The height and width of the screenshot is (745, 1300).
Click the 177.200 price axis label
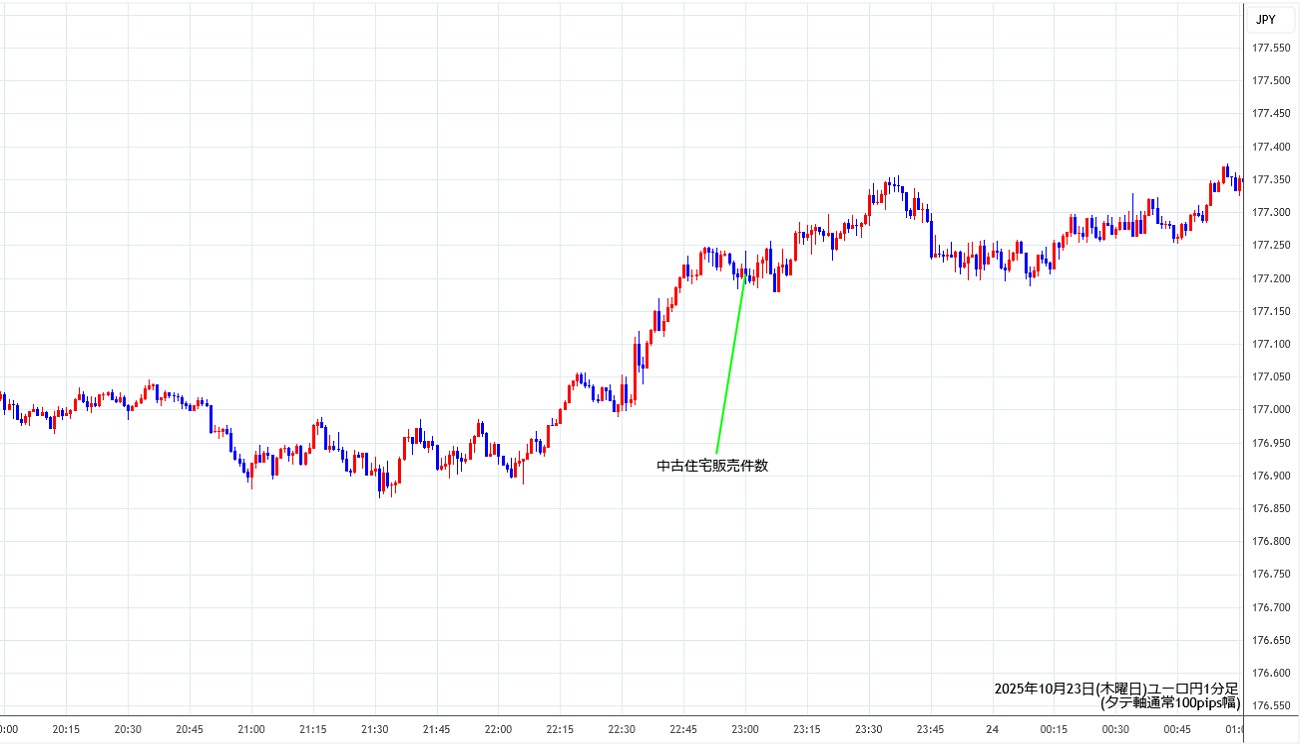tap(1270, 278)
